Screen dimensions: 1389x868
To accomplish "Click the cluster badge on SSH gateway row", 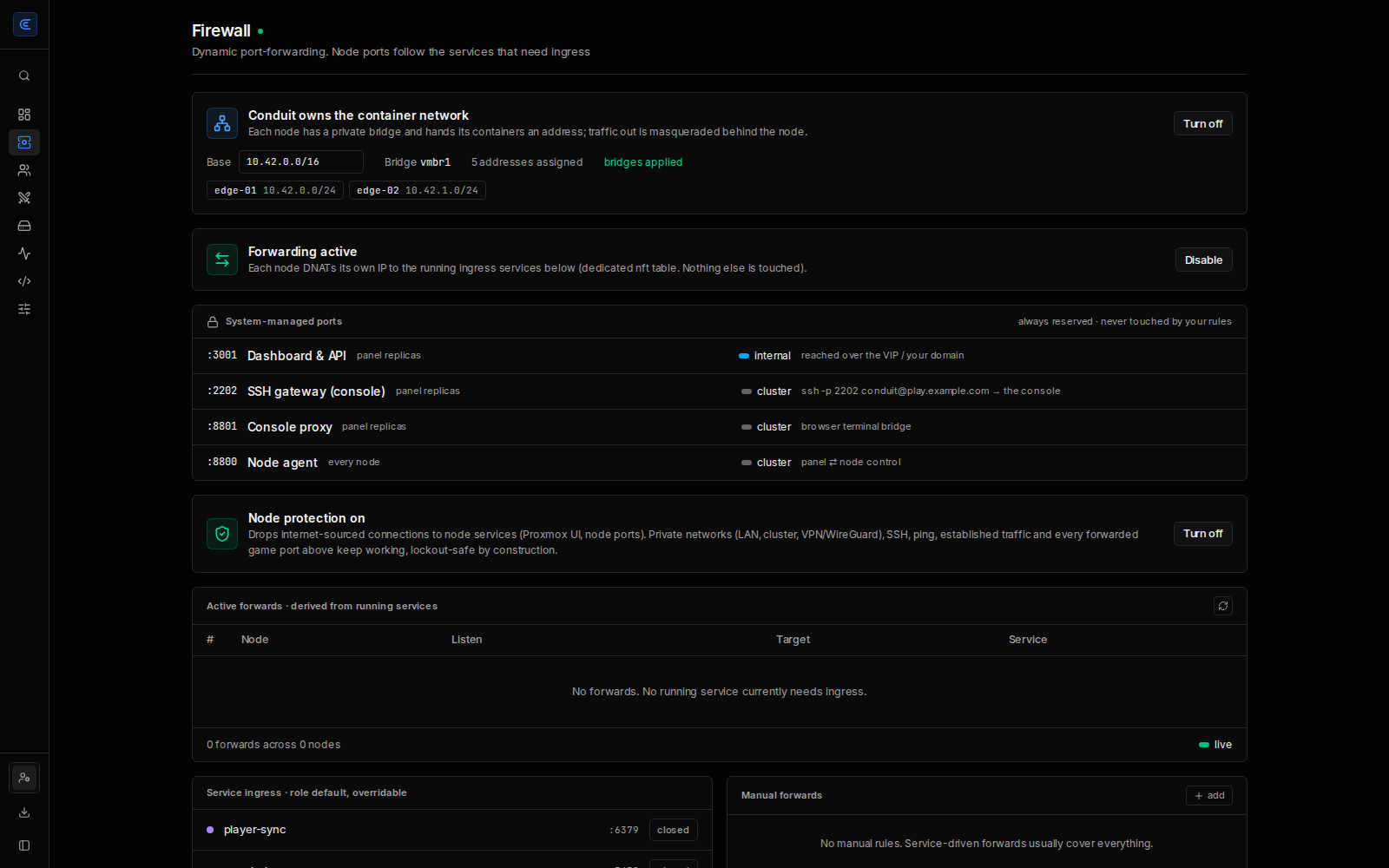I will (x=767, y=391).
